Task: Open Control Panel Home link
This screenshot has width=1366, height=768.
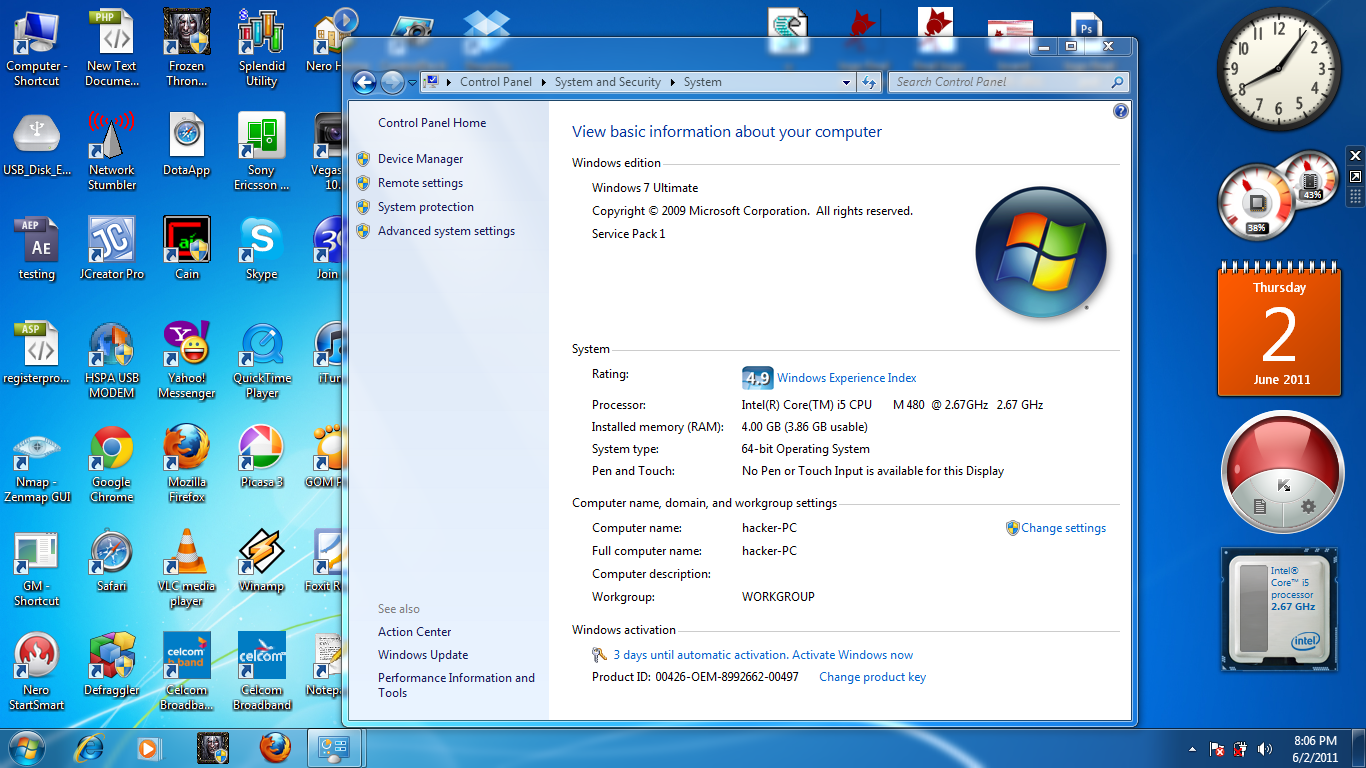Action: coord(432,123)
